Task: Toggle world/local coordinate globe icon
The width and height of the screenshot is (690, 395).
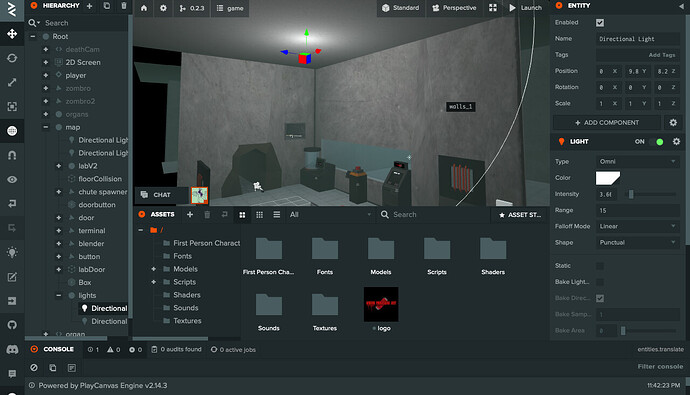Action: coord(12,131)
